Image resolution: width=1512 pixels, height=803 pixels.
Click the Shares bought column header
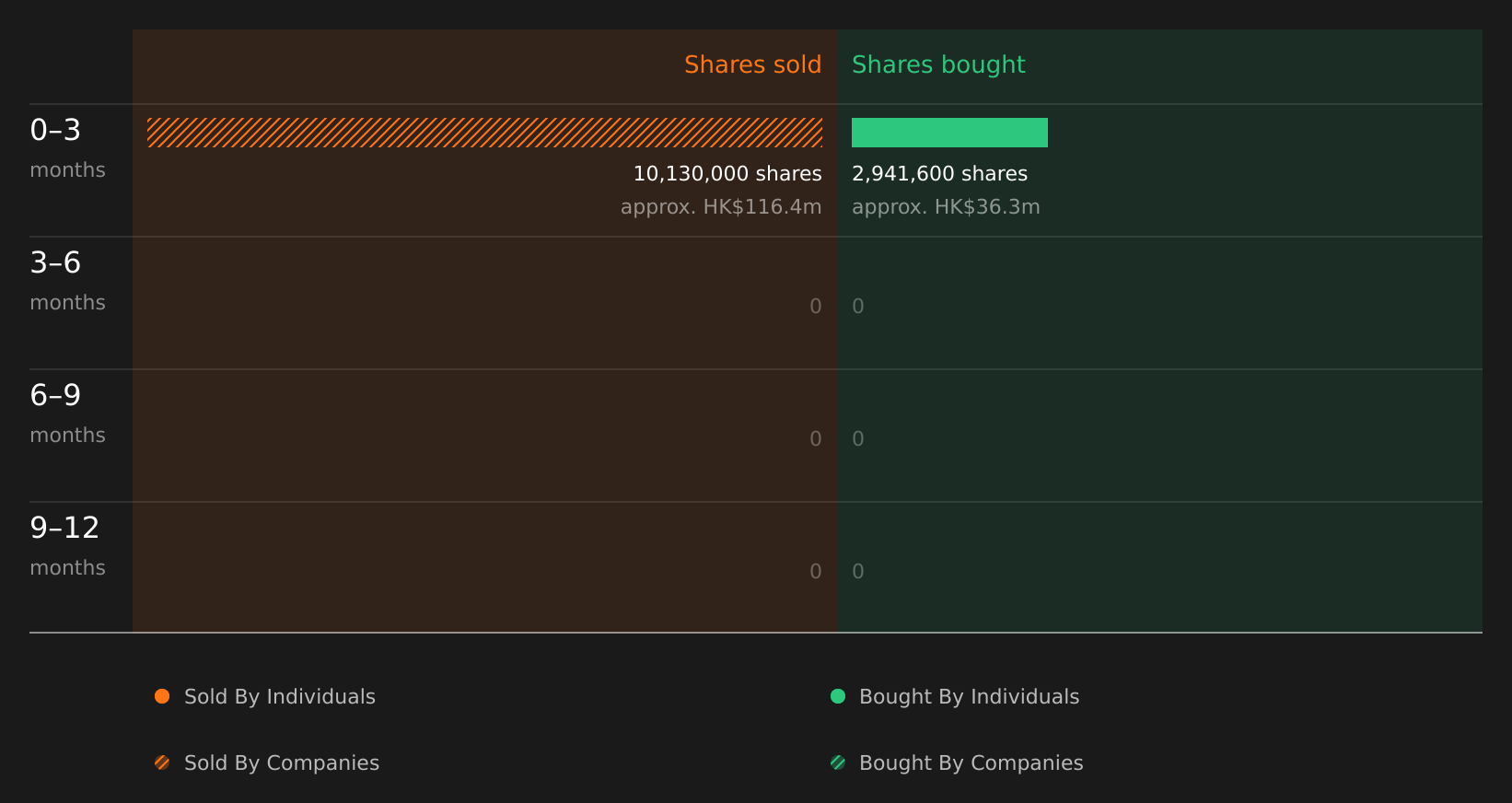(938, 65)
